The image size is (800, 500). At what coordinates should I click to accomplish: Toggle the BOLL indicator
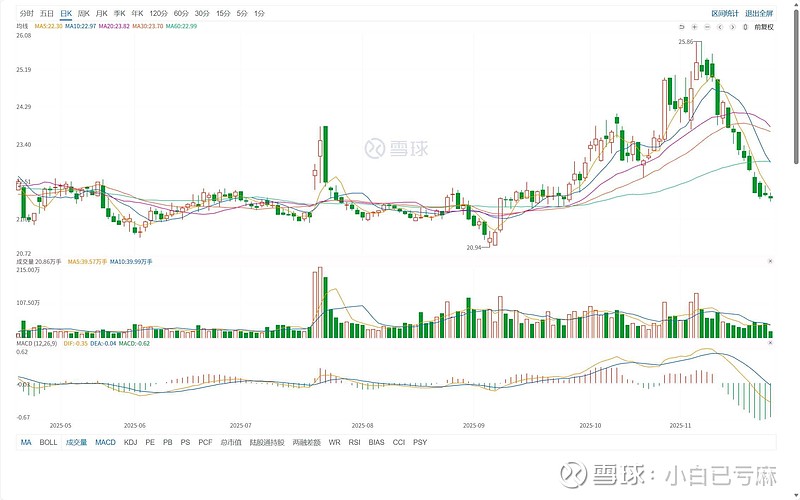click(x=48, y=442)
